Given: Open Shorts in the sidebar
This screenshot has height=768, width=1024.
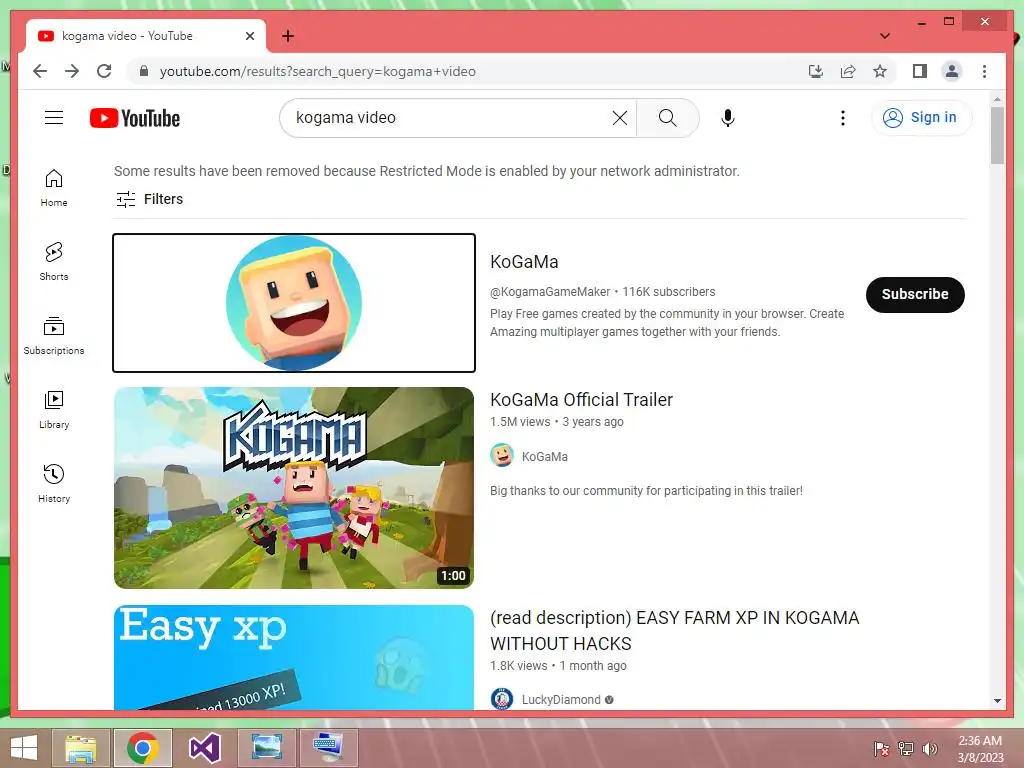Looking at the screenshot, I should (54, 261).
